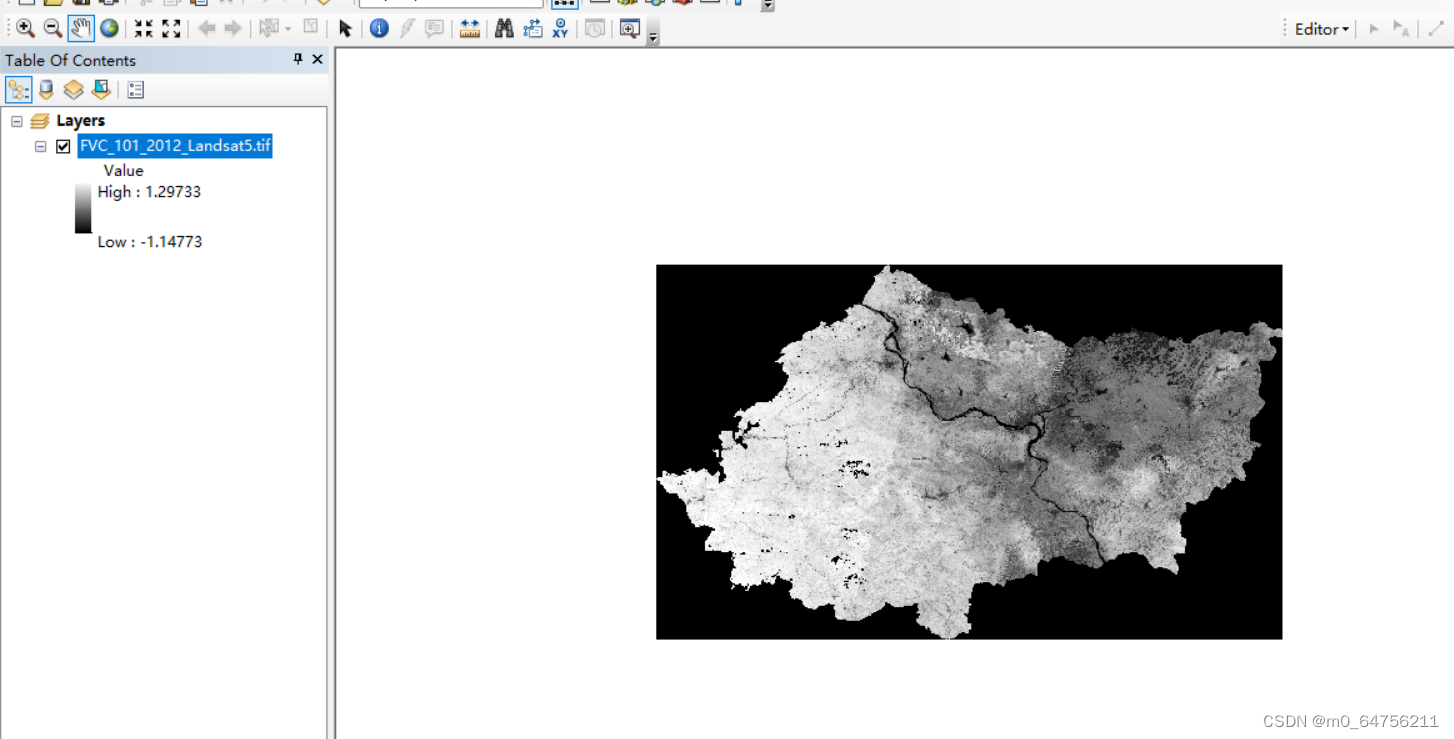Activate the Identify tool
The width and height of the screenshot is (1454, 739).
[378, 28]
